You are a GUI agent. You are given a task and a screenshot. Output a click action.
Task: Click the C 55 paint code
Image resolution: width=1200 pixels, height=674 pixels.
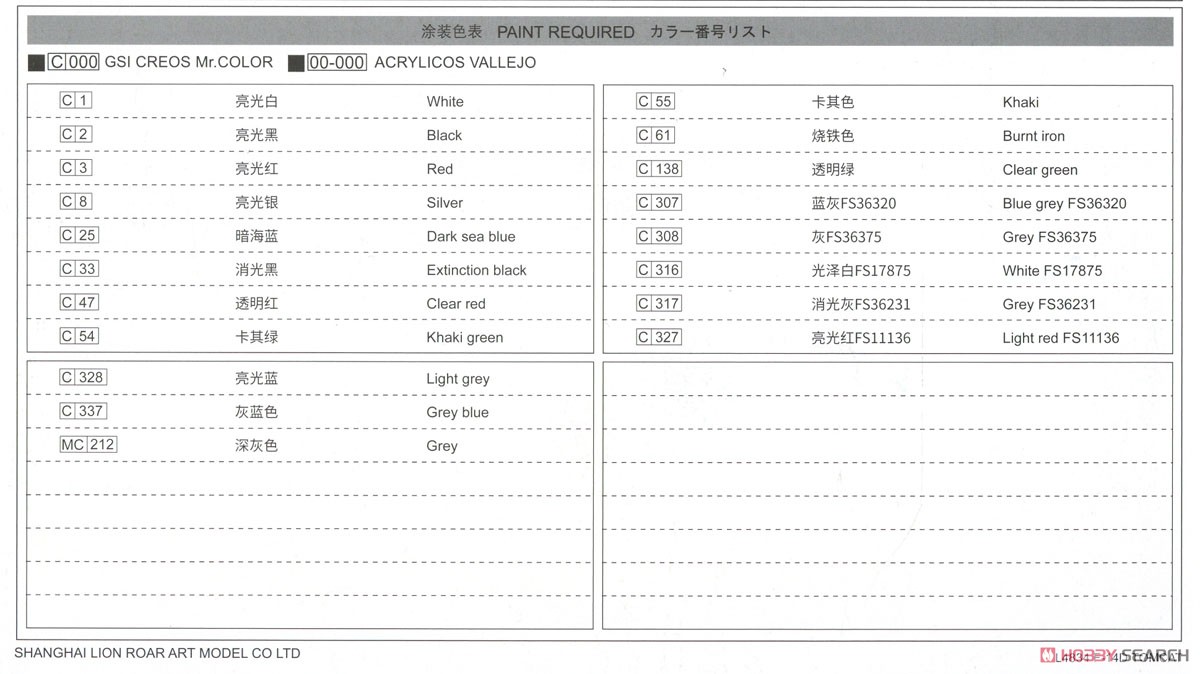point(656,101)
